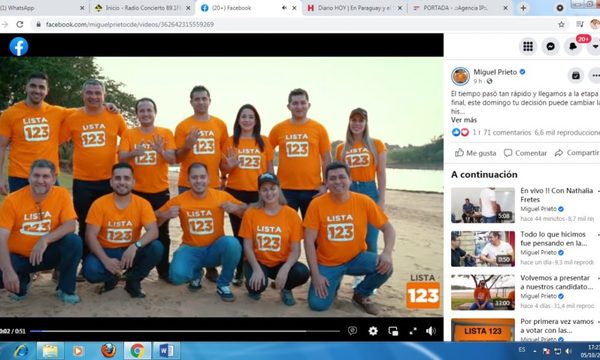Mute the video with speaker icon
Image resolution: width=600 pixels, height=360 pixels.
pos(431,331)
